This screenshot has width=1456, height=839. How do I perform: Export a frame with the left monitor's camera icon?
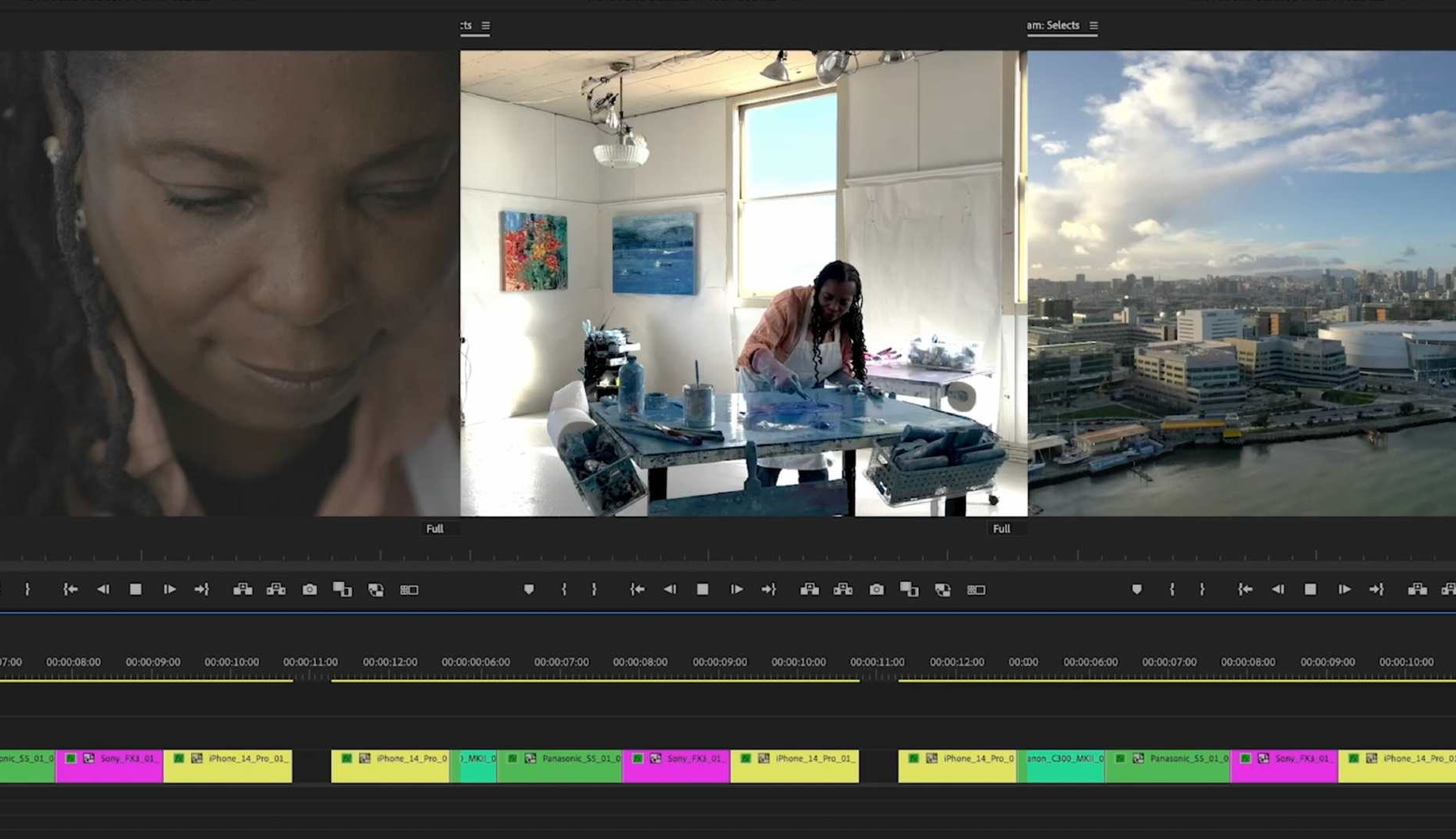pos(310,590)
